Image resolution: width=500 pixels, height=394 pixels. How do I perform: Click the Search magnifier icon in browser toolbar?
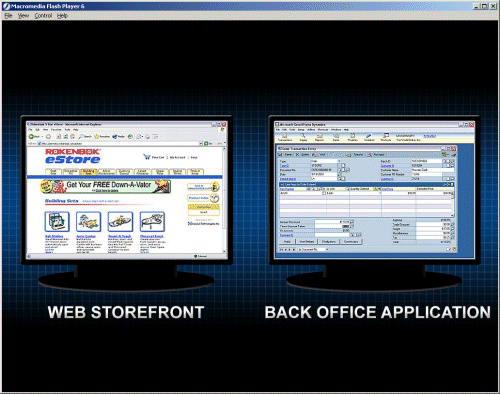point(81,136)
